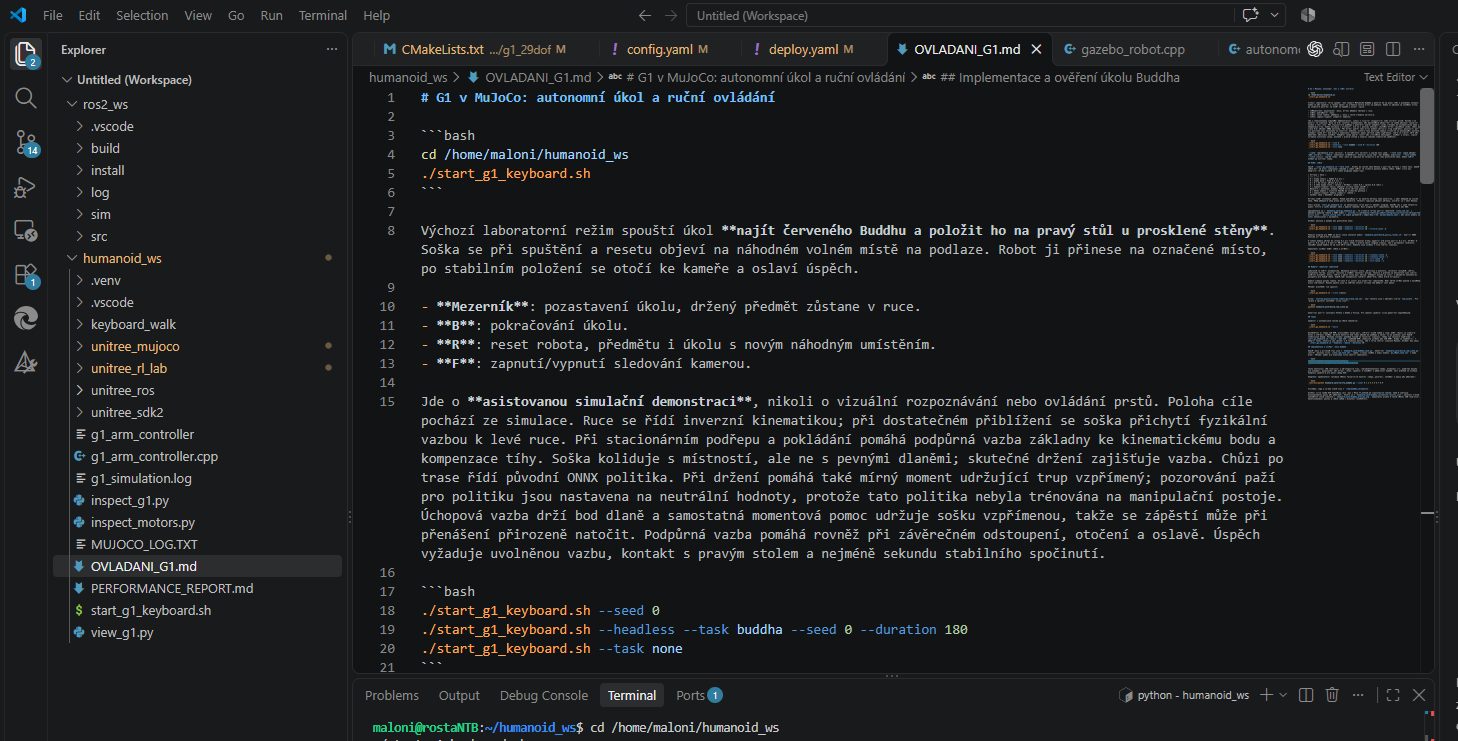
Task: Open Source Control view with 14 changes
Action: (26, 143)
